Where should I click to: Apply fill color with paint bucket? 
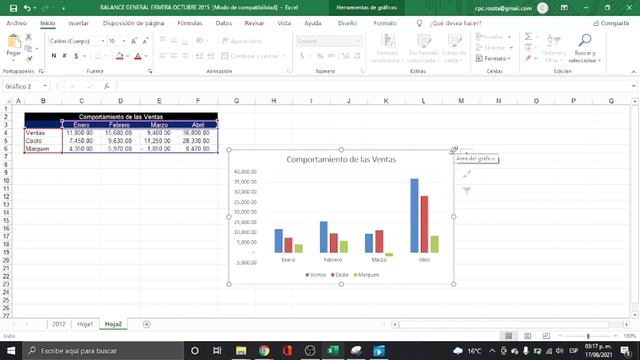(119, 56)
